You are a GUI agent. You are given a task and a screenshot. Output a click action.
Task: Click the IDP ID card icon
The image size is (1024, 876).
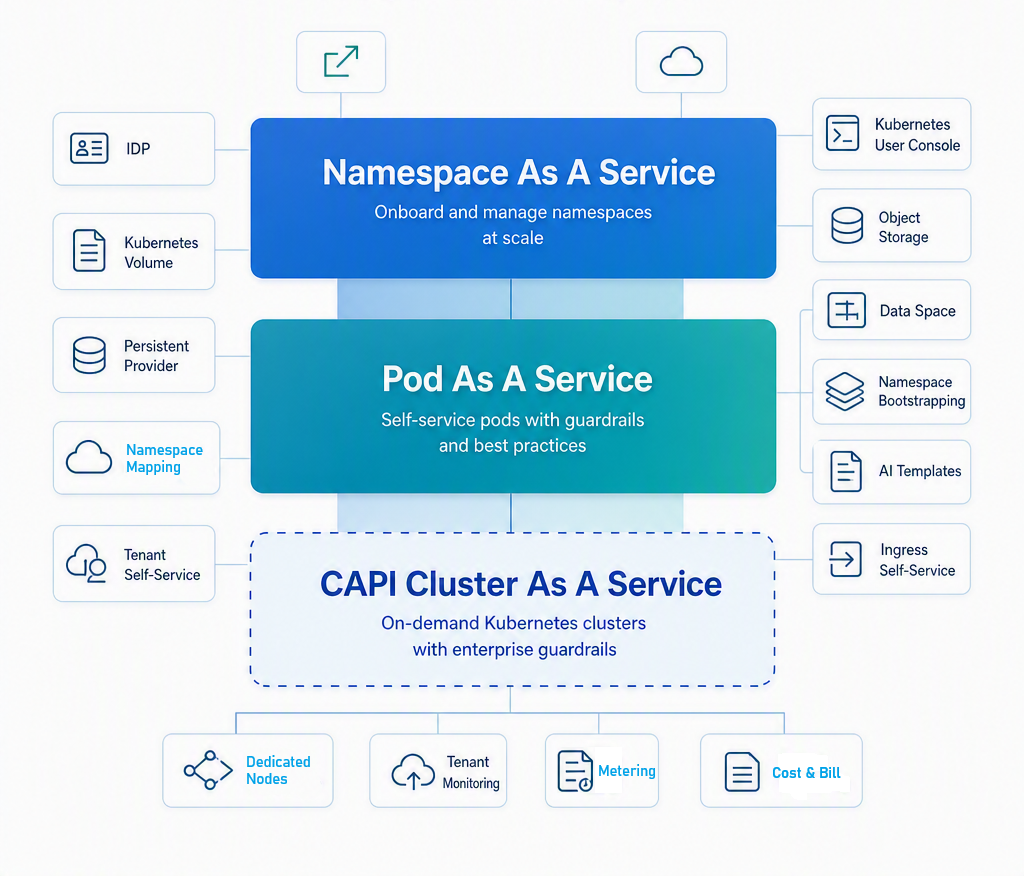click(89, 148)
